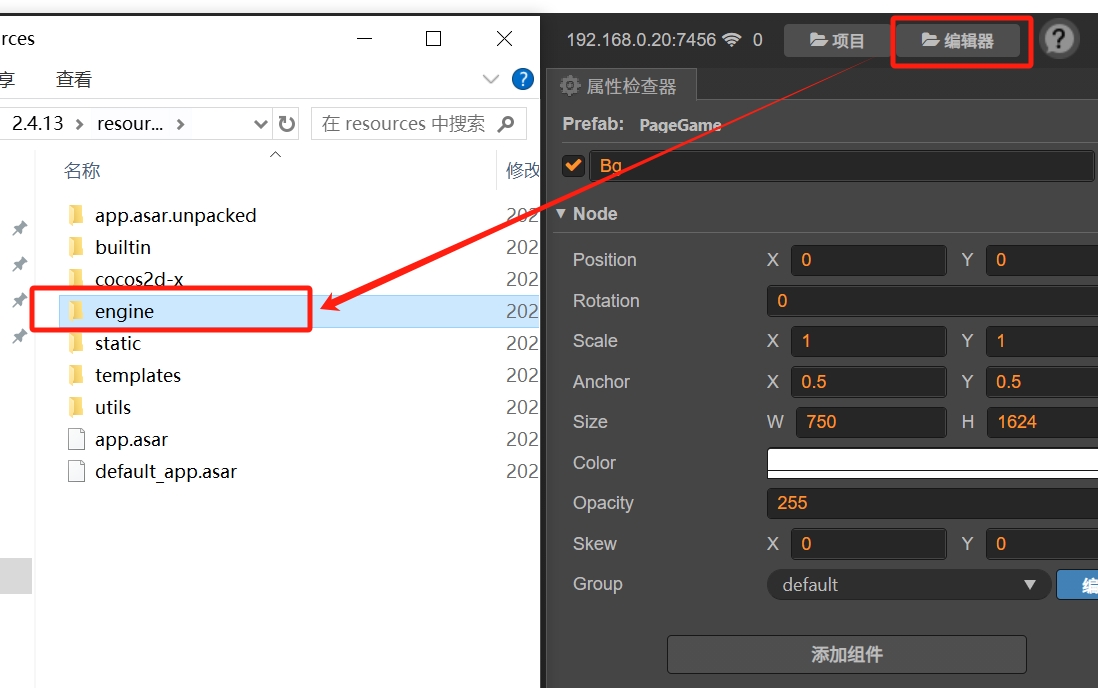
Task: Open the address bar history dropdown
Action: click(260, 125)
